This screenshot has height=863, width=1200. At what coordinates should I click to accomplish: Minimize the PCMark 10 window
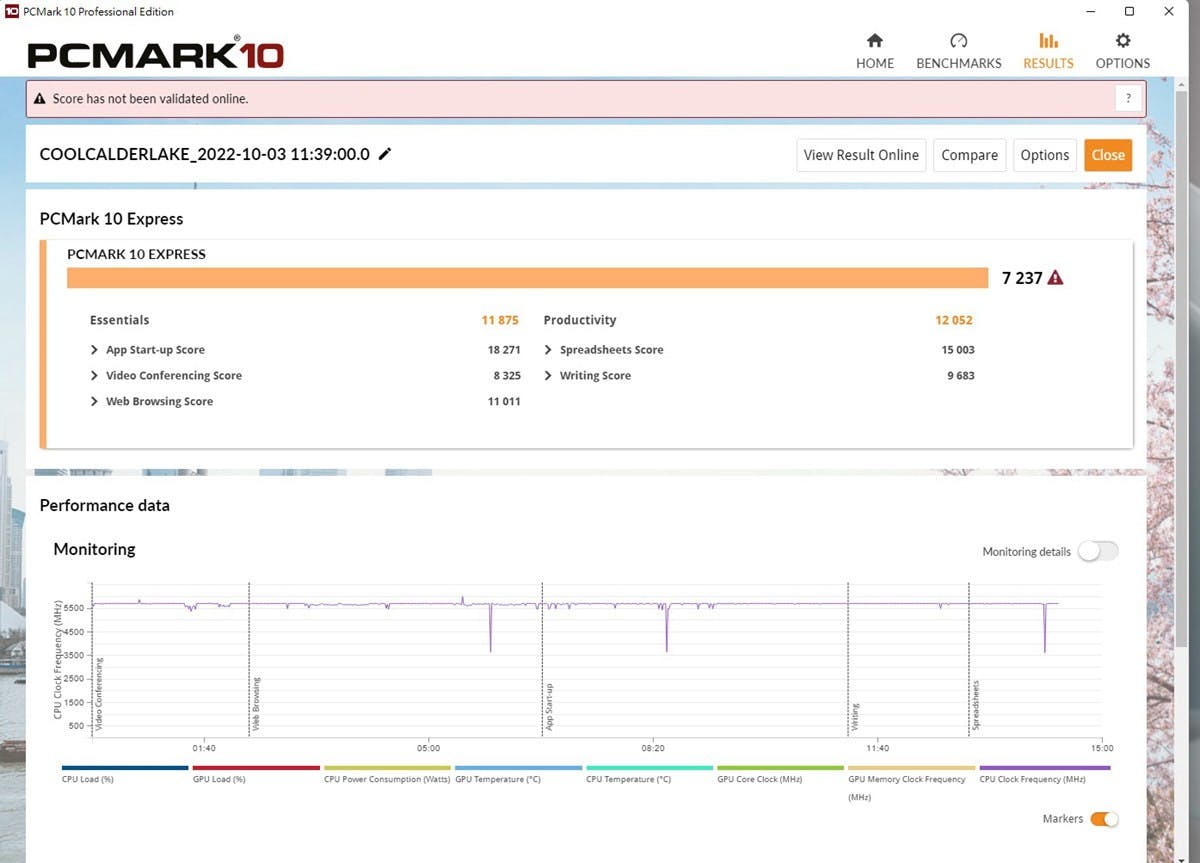click(1089, 12)
